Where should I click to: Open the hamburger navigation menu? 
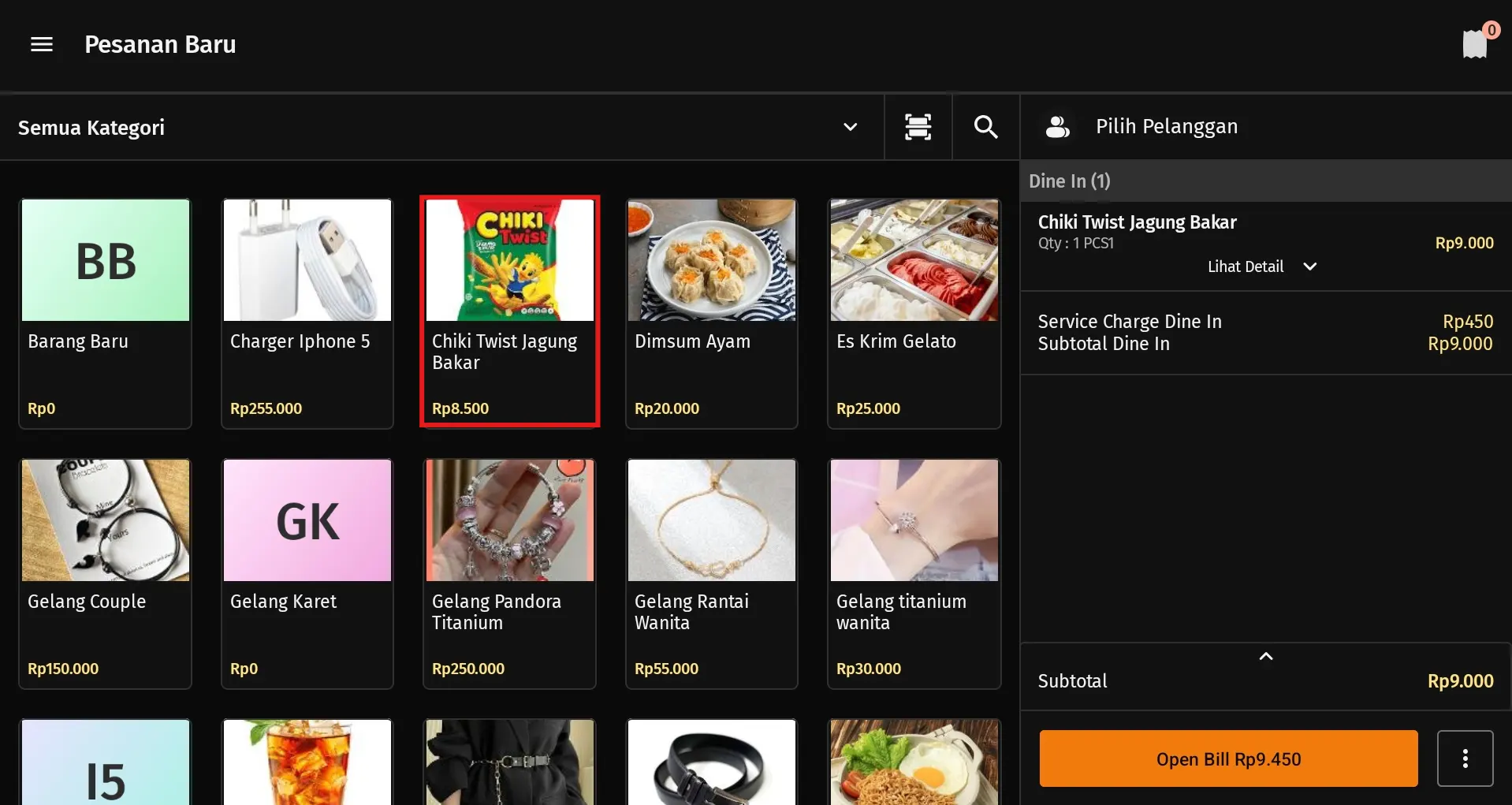pos(42,45)
